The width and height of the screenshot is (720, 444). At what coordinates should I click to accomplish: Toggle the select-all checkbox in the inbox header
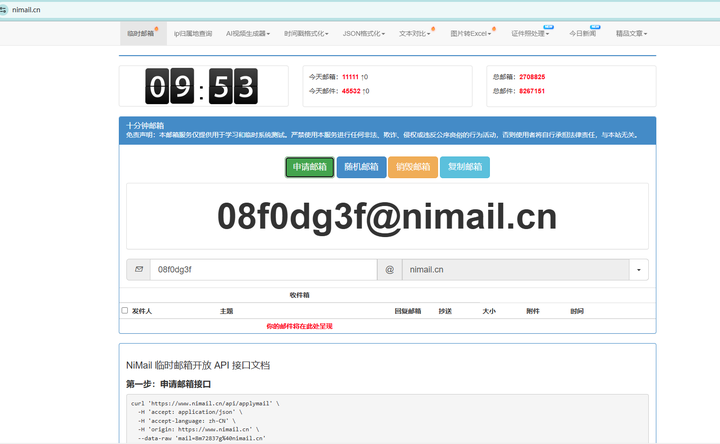click(125, 311)
